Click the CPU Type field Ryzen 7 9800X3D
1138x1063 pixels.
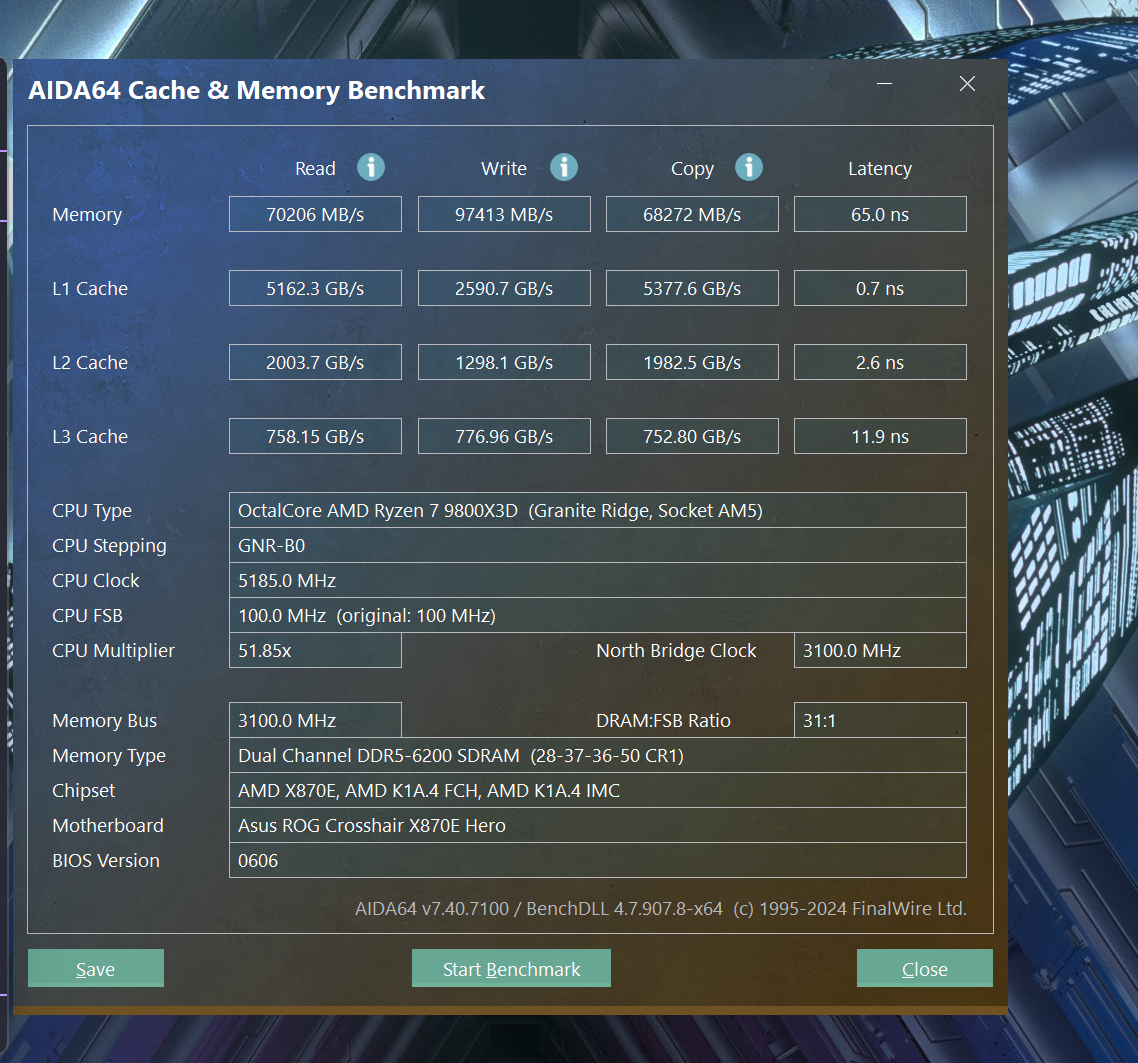click(597, 510)
